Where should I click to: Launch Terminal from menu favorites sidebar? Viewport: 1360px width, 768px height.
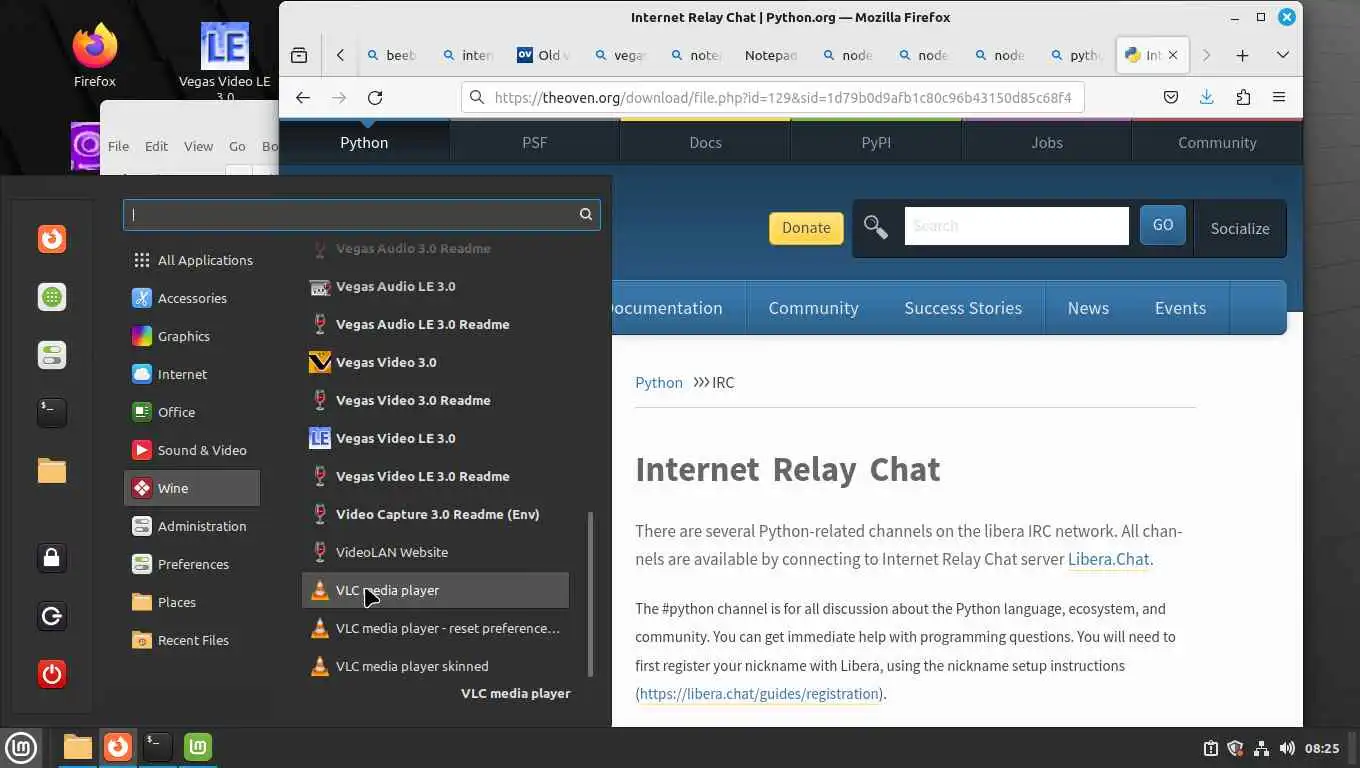(x=52, y=412)
